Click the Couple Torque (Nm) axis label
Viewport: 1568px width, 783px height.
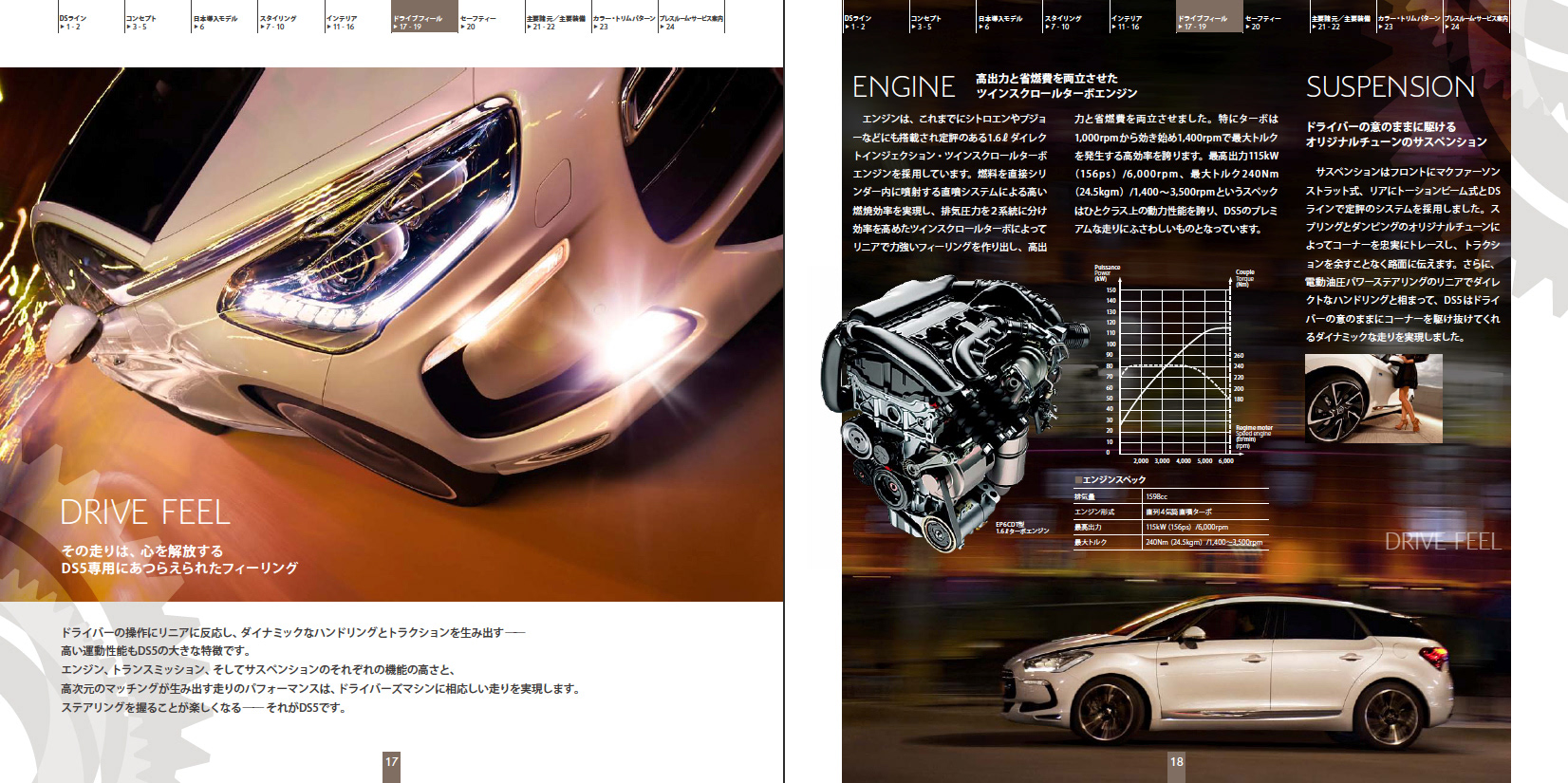(1245, 278)
